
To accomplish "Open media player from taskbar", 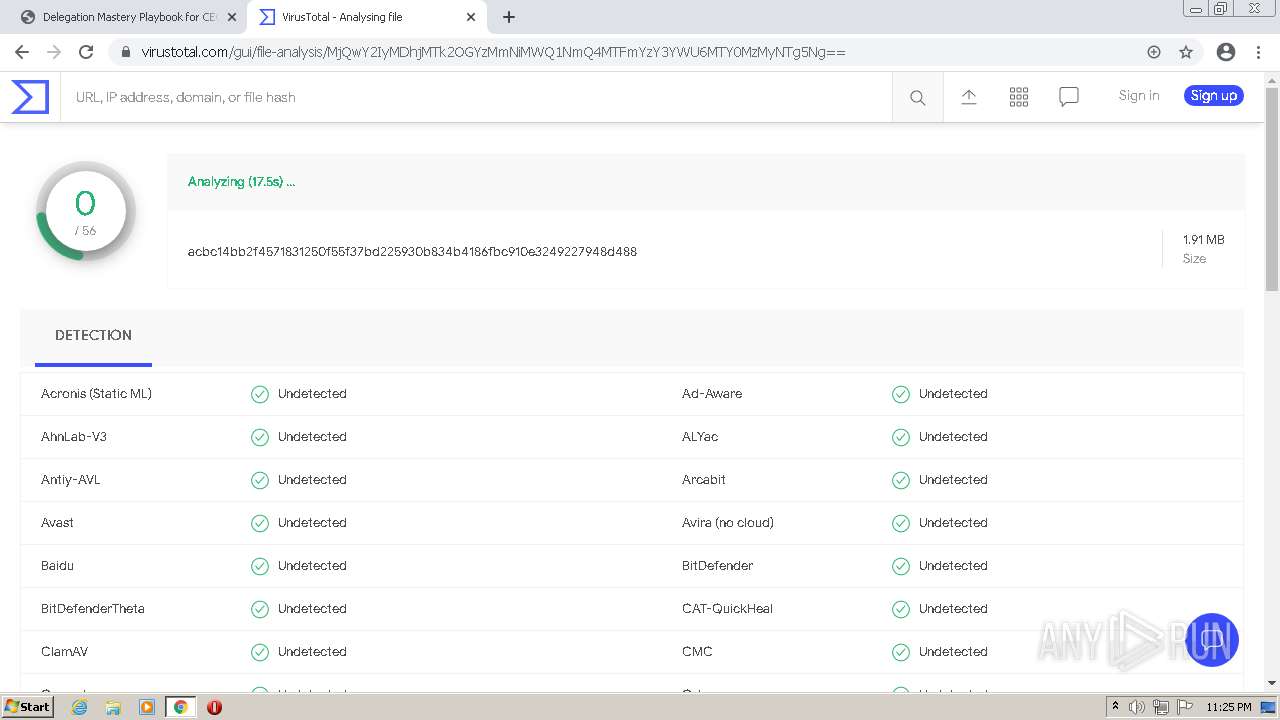I will coord(147,707).
